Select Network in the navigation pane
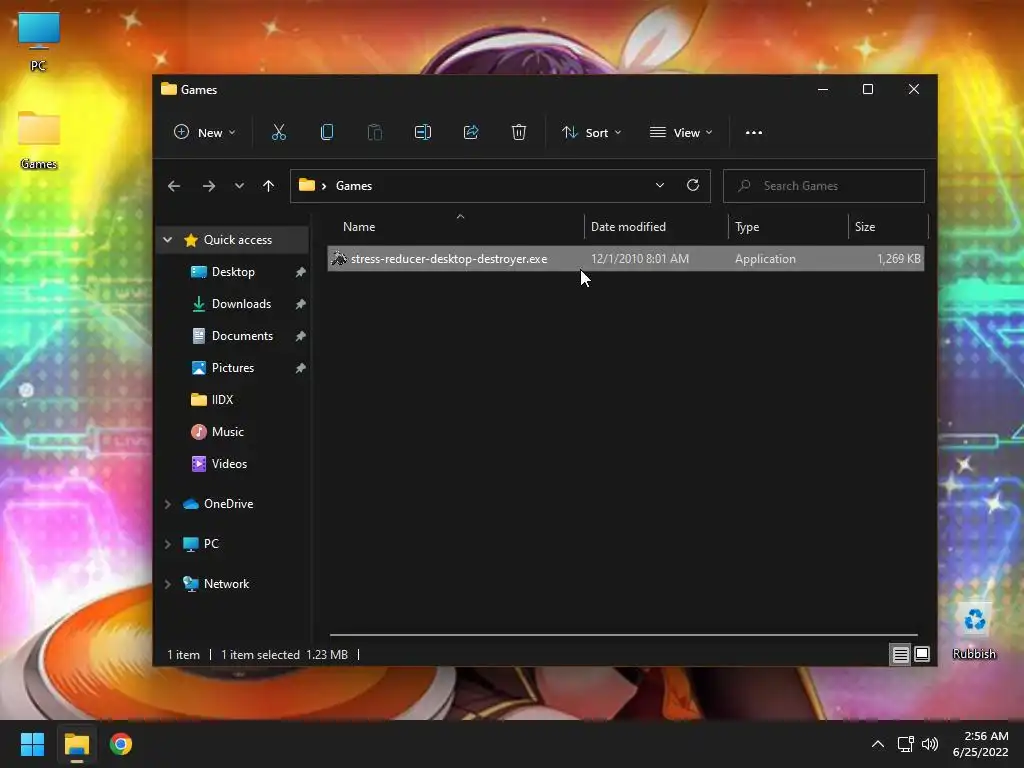Image resolution: width=1024 pixels, height=768 pixels. (226, 584)
